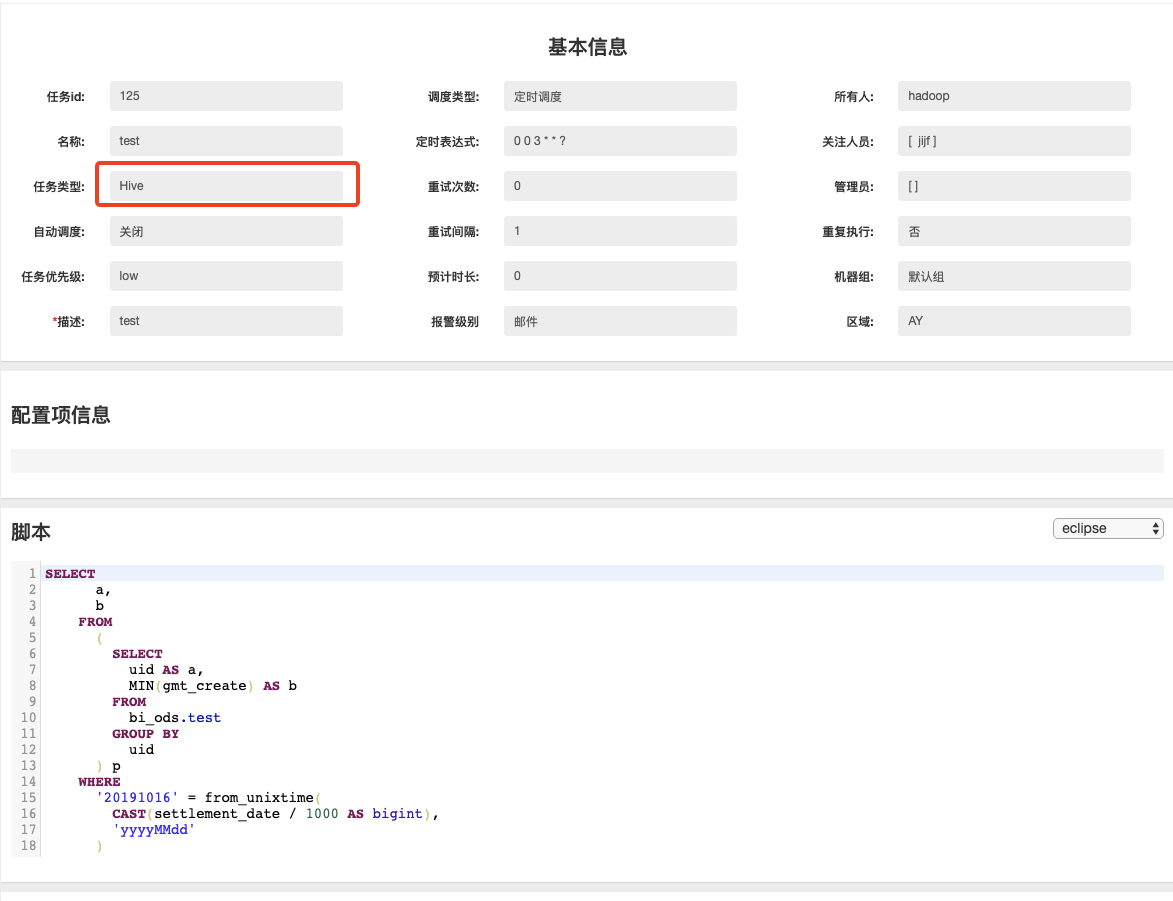1173x901 pixels.
Task: Click the 定时表达式 cron field
Action: coord(620,141)
